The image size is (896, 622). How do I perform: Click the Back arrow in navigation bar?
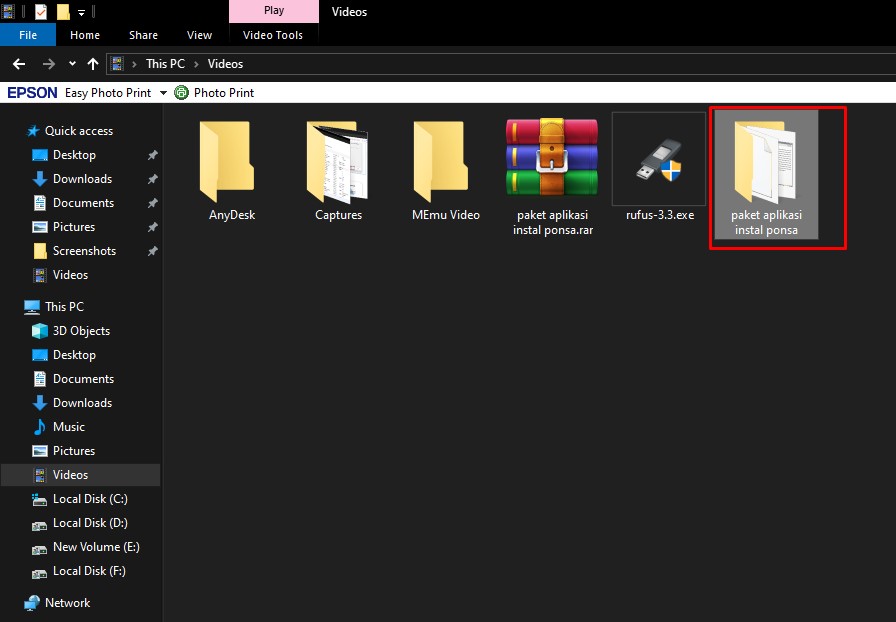point(19,64)
